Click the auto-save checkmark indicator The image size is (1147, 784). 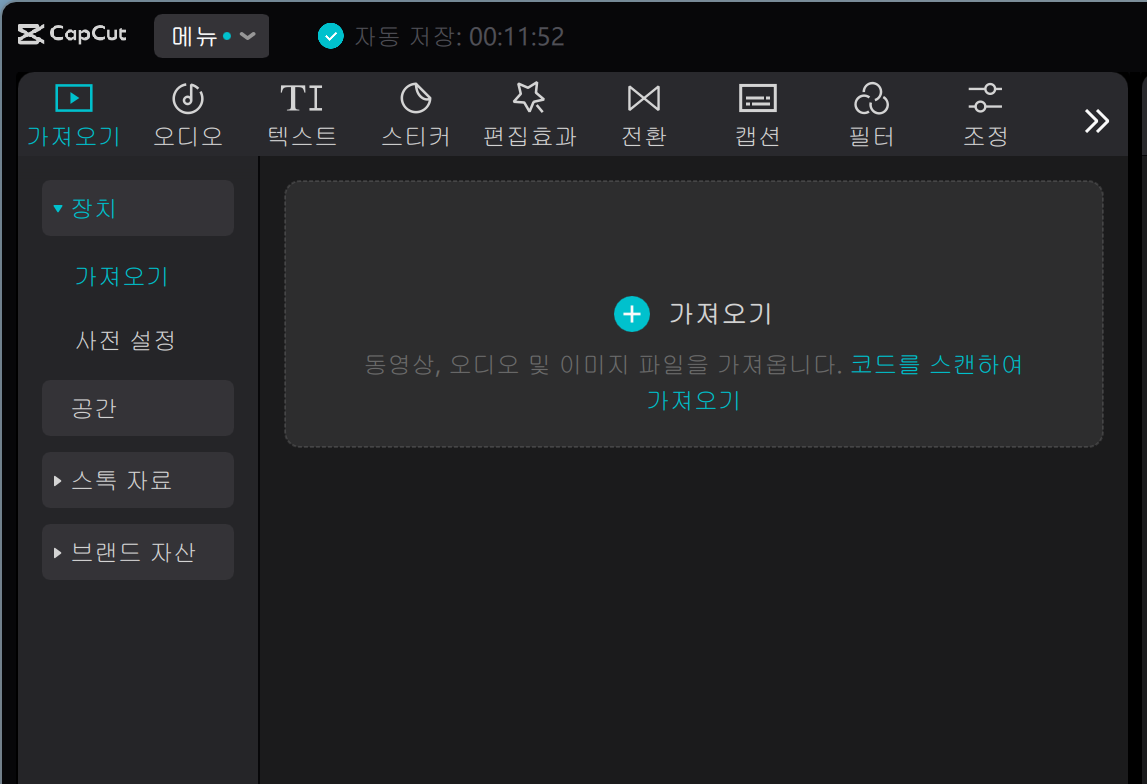330,36
